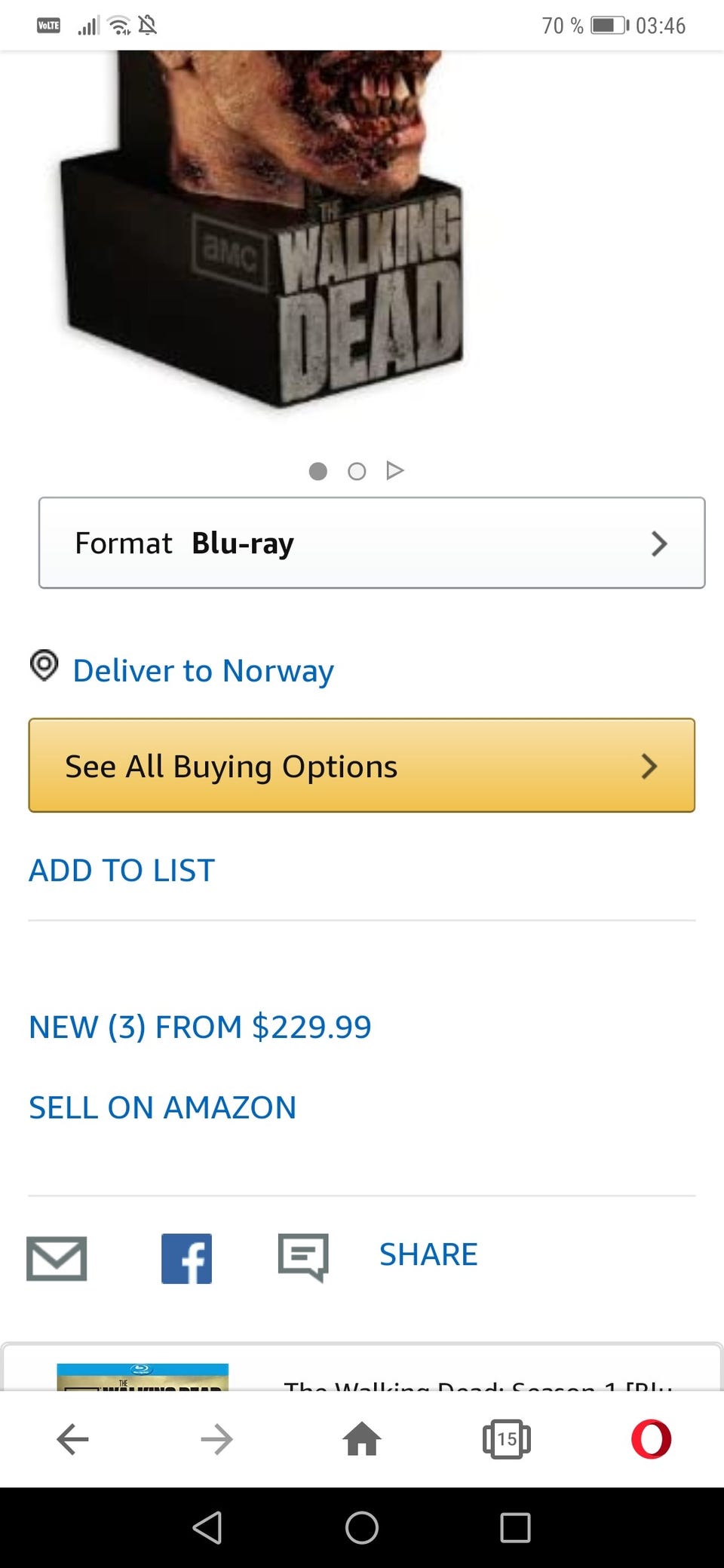Play the product video triangle
Viewport: 724px width, 1568px height.
[x=394, y=471]
